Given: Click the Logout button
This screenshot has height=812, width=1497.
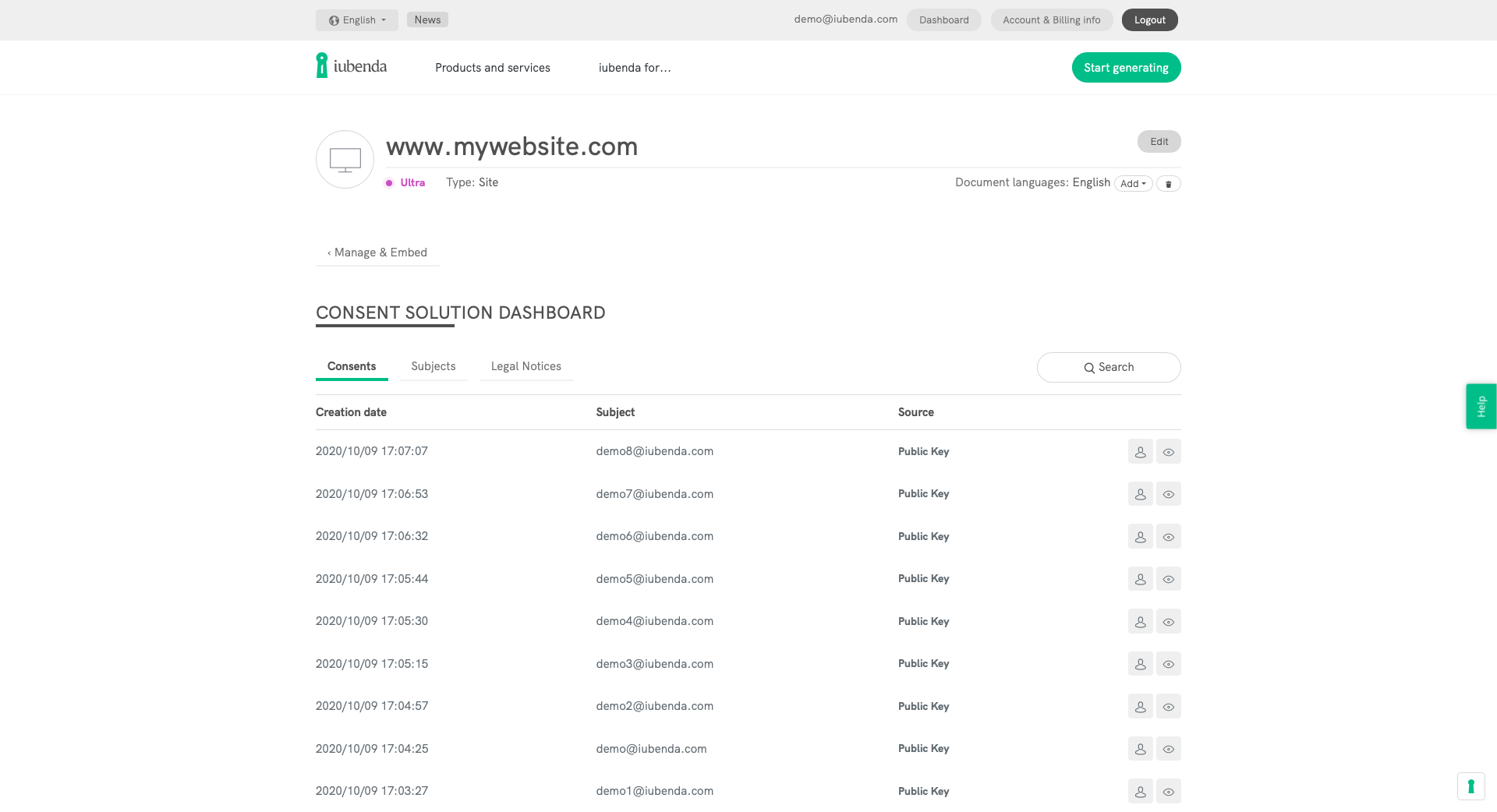Looking at the screenshot, I should click(x=1149, y=20).
